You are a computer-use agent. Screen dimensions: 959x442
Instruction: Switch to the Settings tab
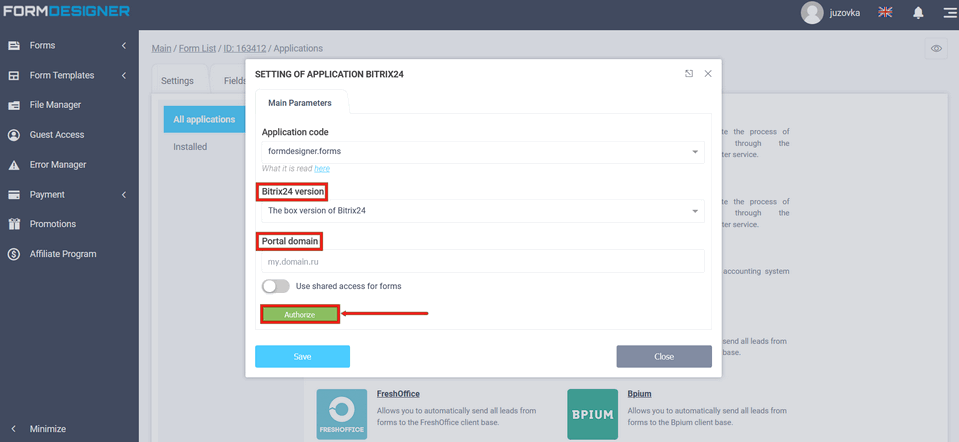point(177,81)
